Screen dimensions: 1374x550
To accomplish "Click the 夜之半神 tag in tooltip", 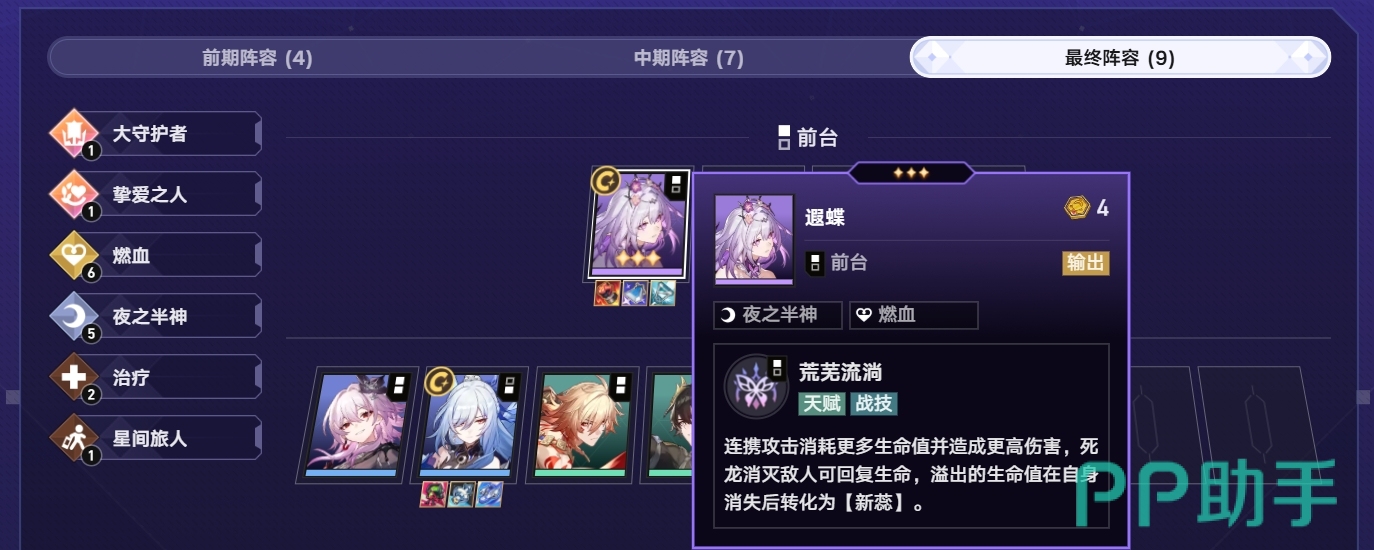I will (778, 315).
